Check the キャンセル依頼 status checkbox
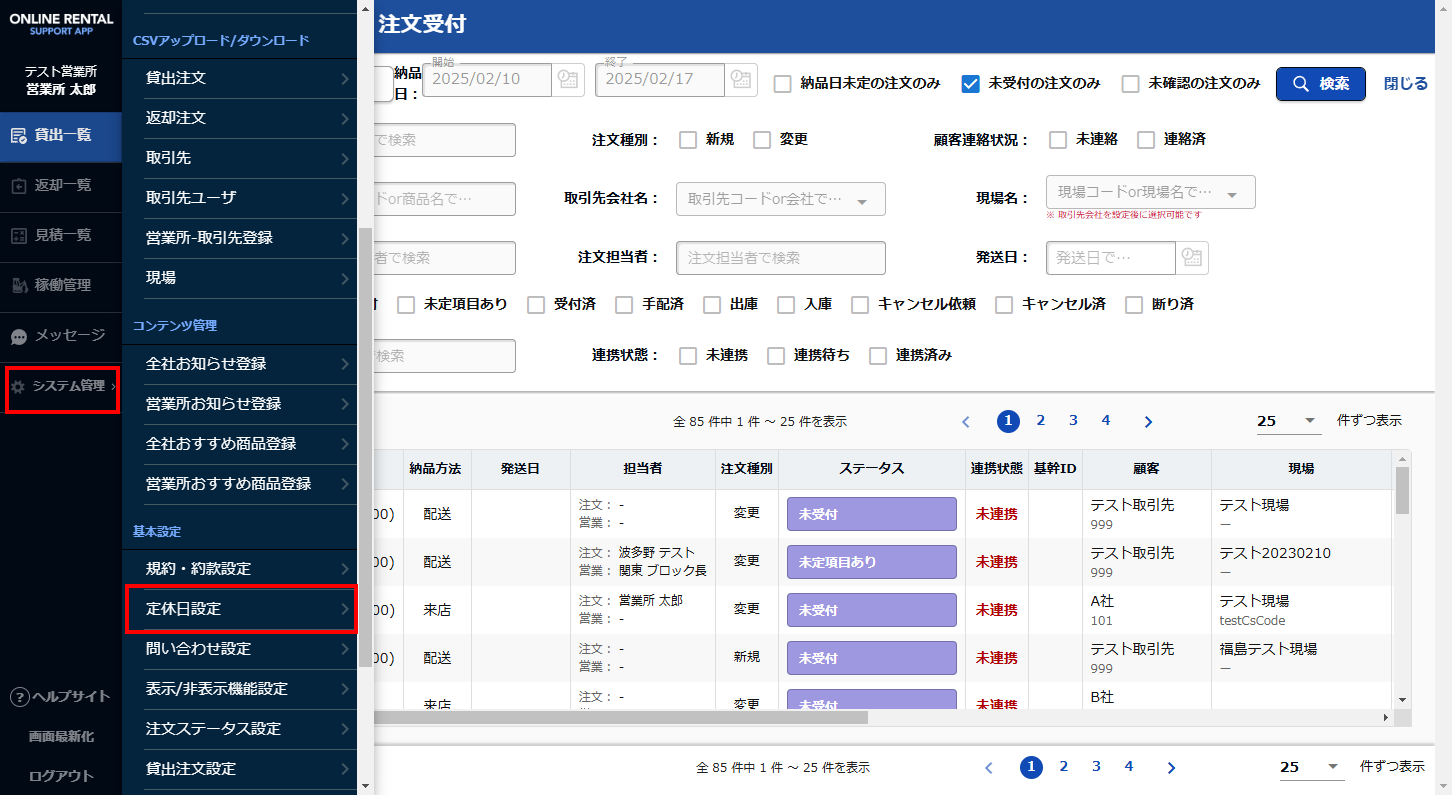This screenshot has width=1452, height=795. [x=860, y=305]
